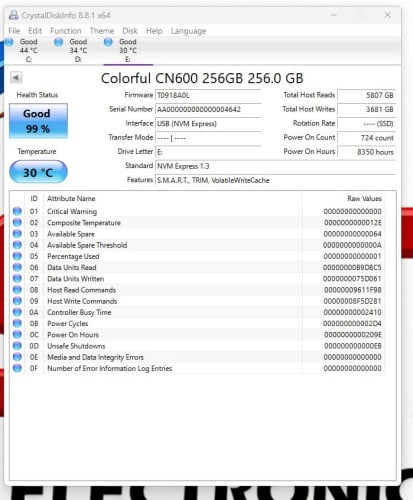Click the Power On Count value 724 count

point(367,138)
